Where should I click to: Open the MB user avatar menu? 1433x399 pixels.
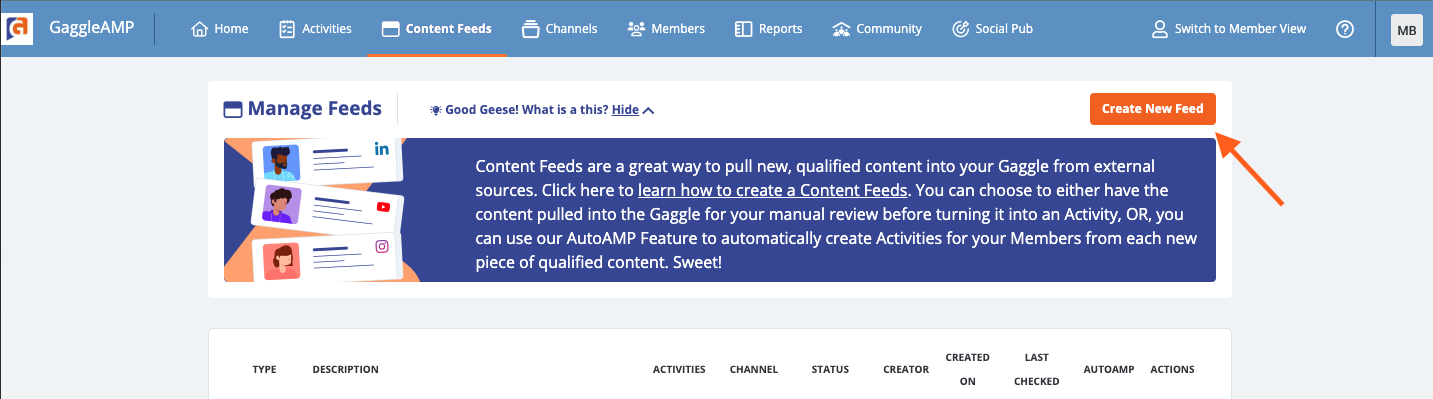coord(1406,30)
